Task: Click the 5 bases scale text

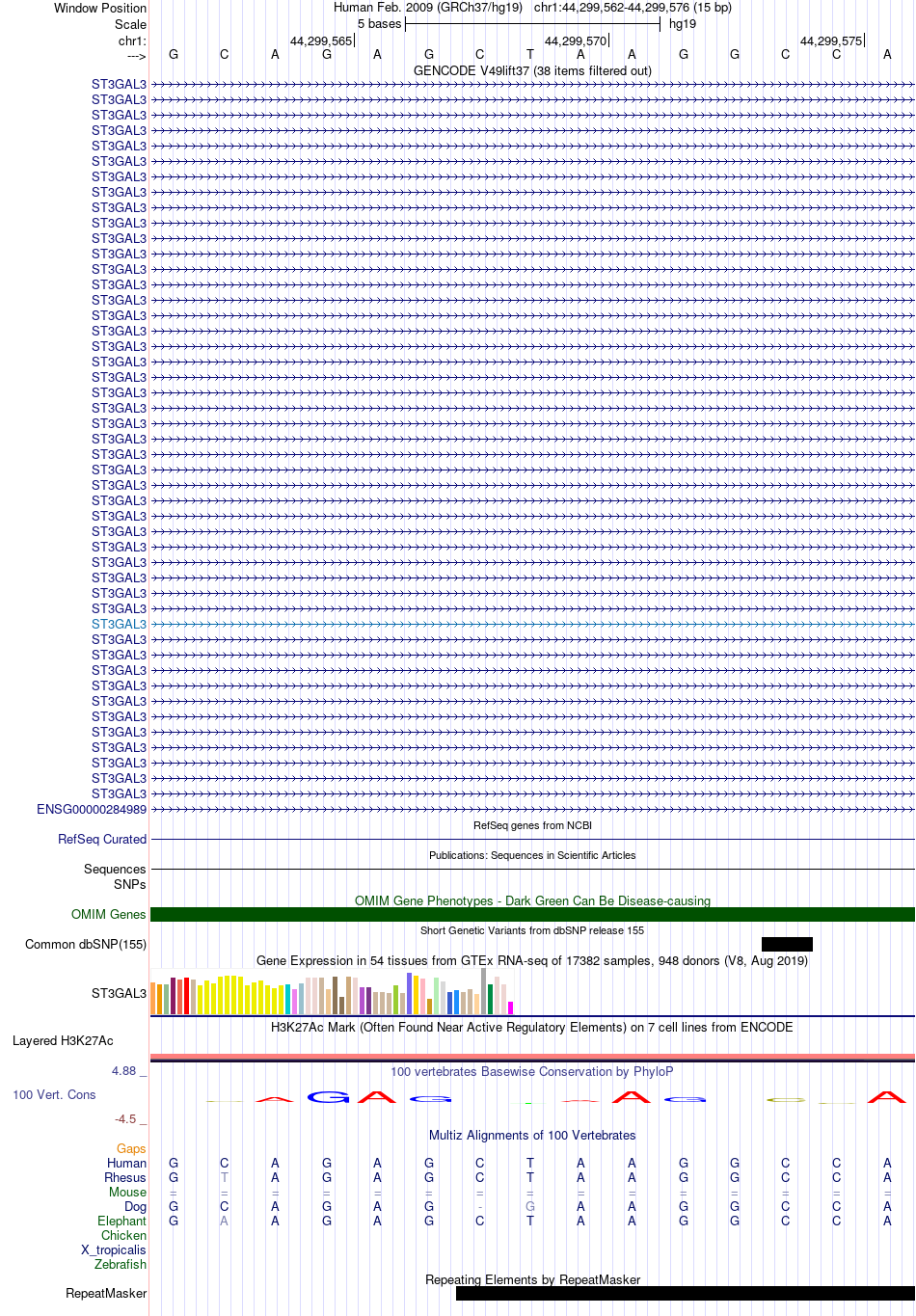Action: [379, 23]
